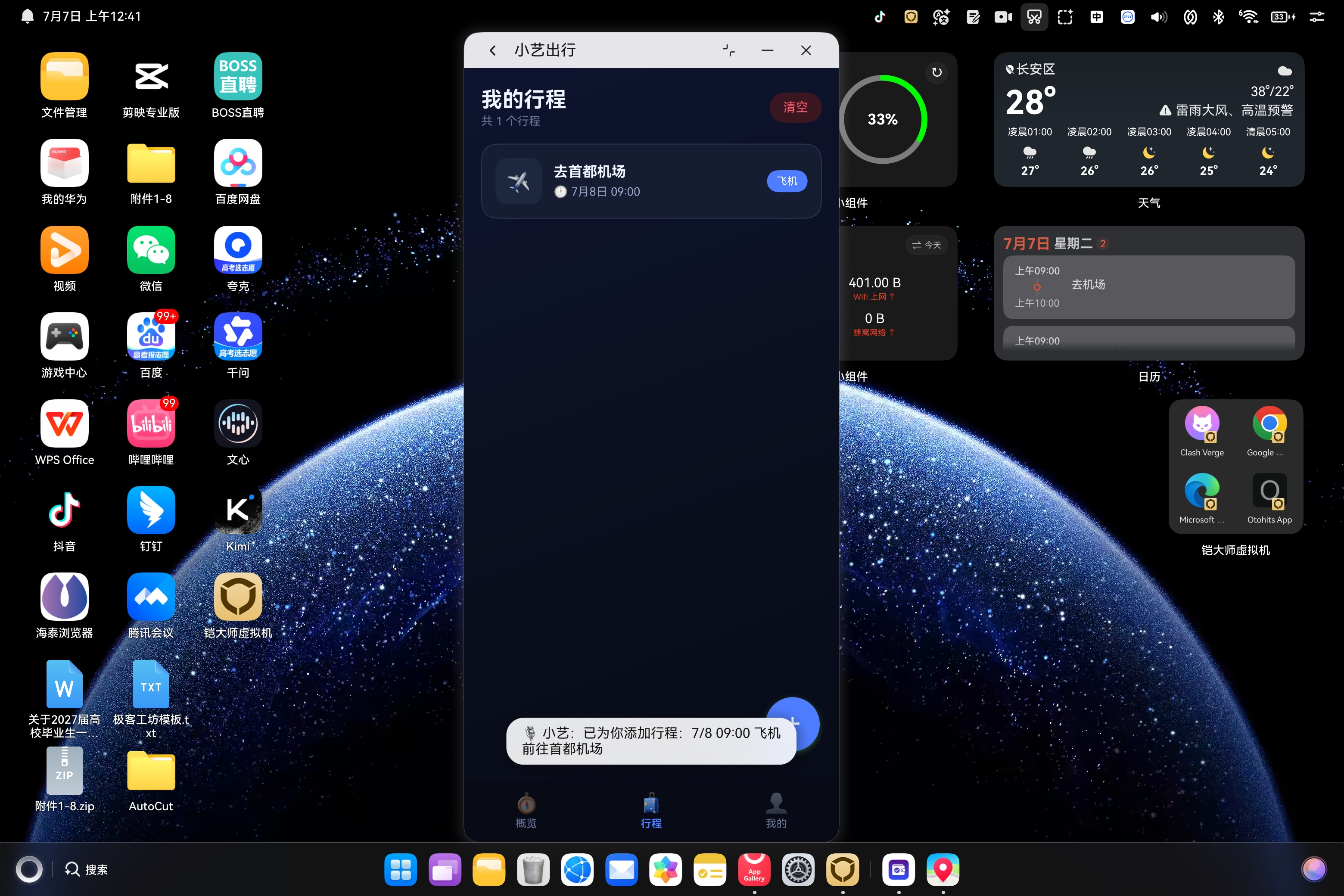Viewport: 1344px width, 896px height.
Task: Open the control center sliders icon
Action: [x=1316, y=17]
